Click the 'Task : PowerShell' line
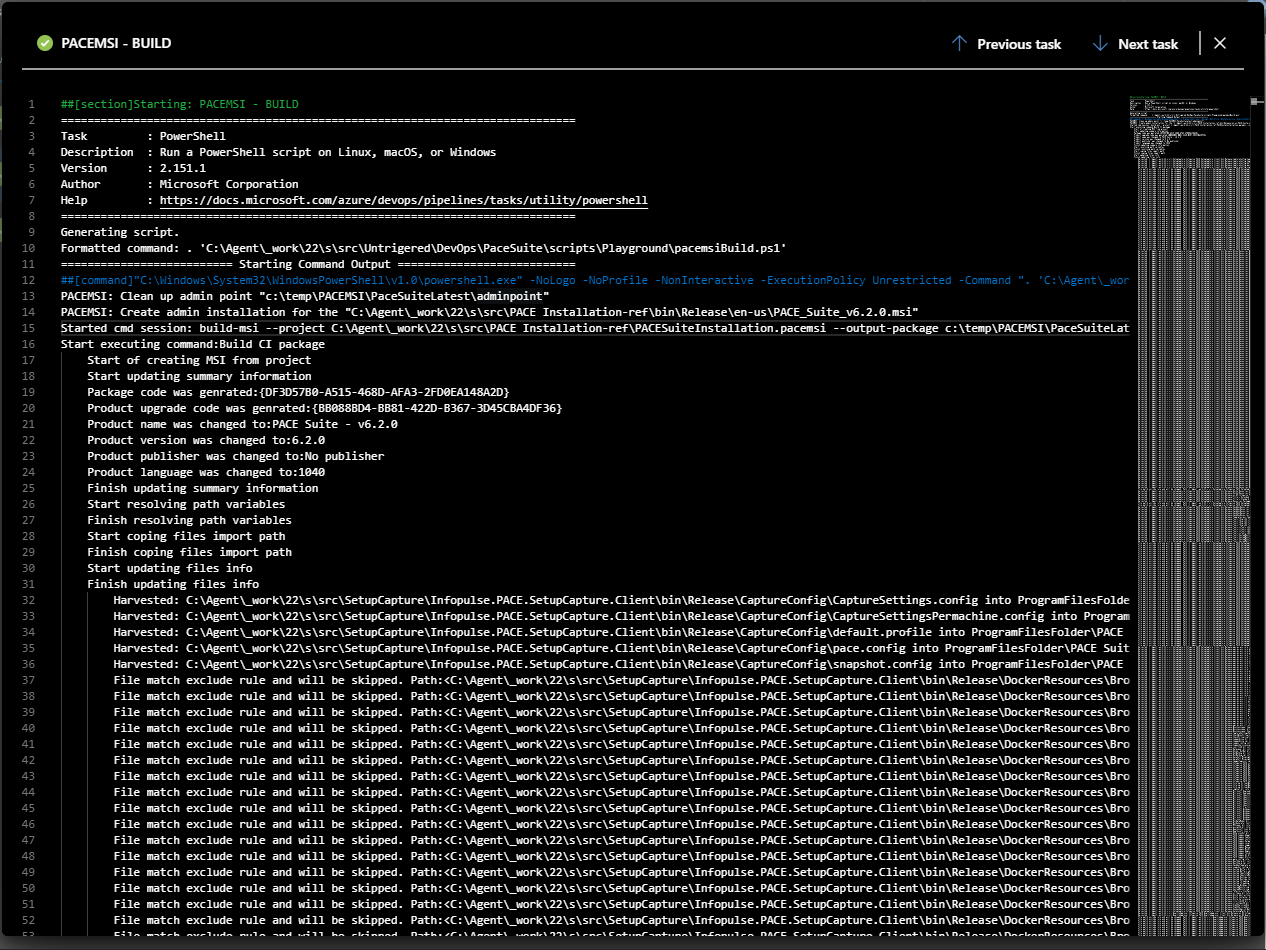 [x=143, y=136]
